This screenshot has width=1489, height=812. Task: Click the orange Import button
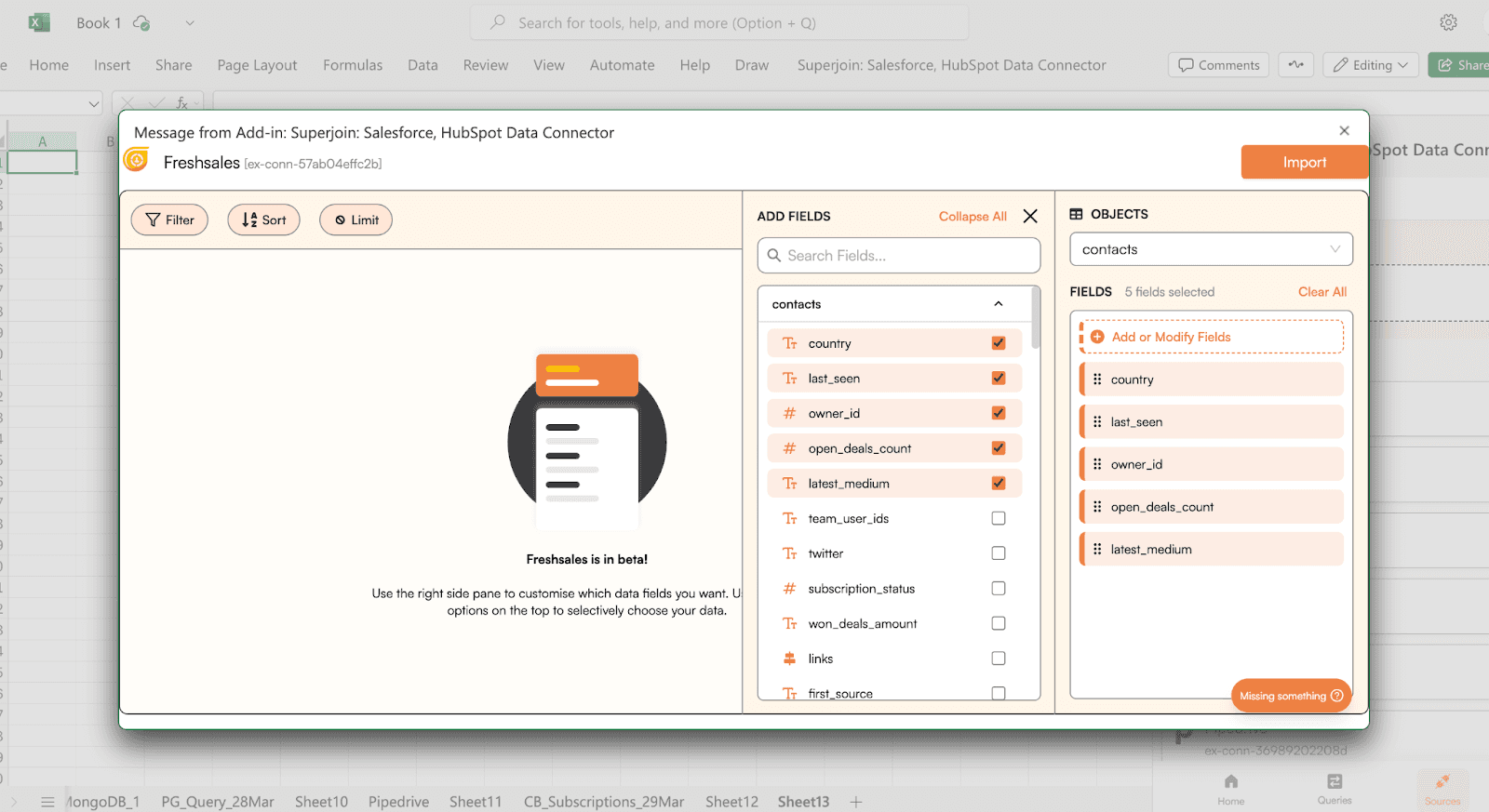click(1305, 162)
